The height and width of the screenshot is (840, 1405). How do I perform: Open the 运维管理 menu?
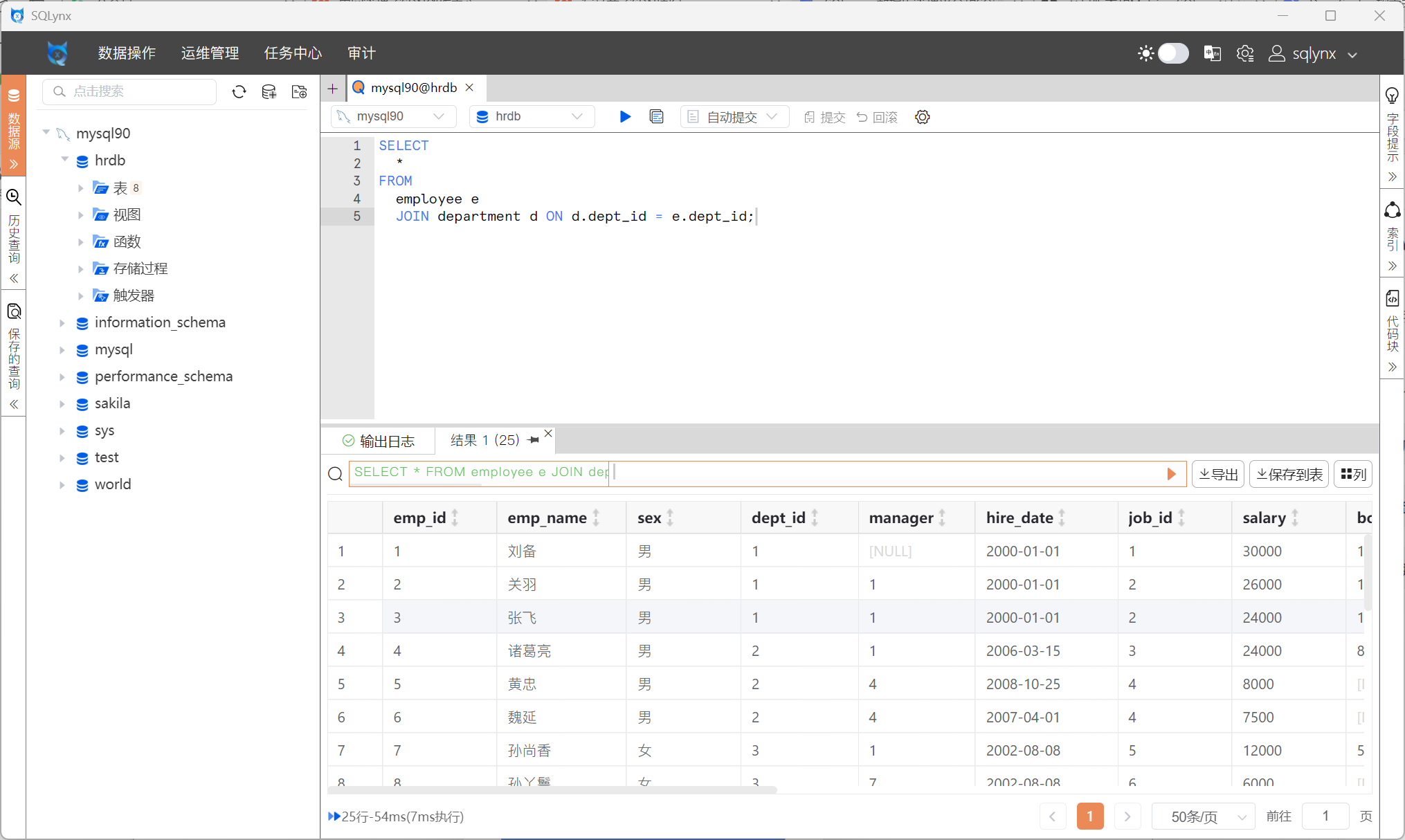[210, 53]
